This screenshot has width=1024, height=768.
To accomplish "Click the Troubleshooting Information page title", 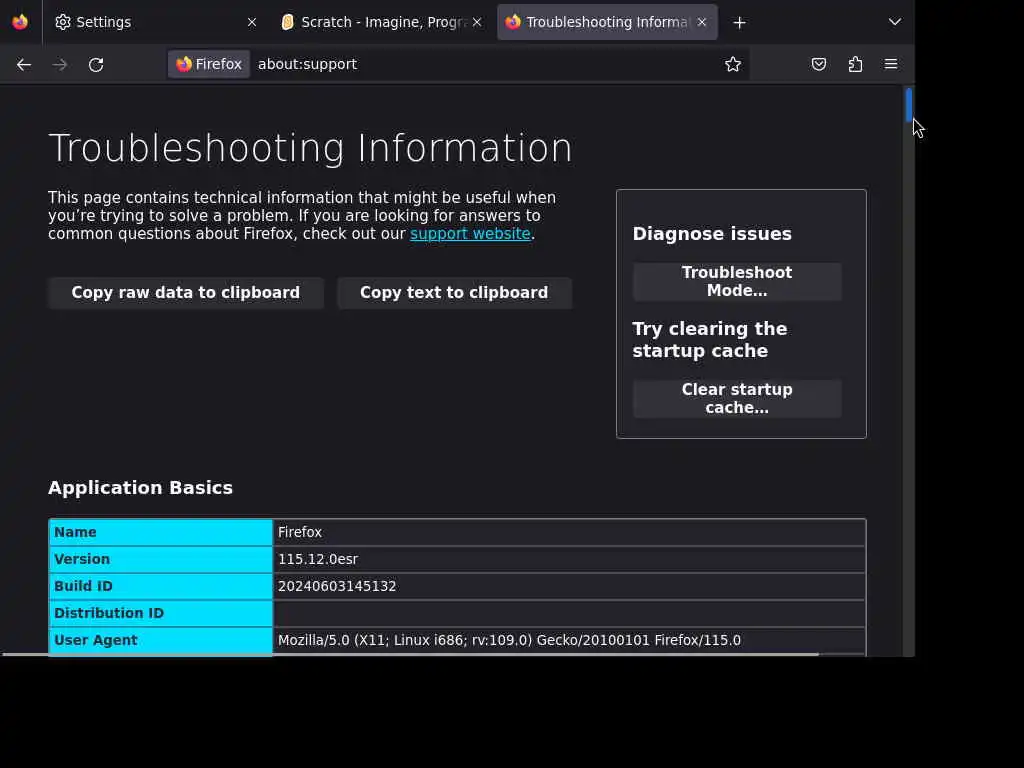I will point(310,148).
